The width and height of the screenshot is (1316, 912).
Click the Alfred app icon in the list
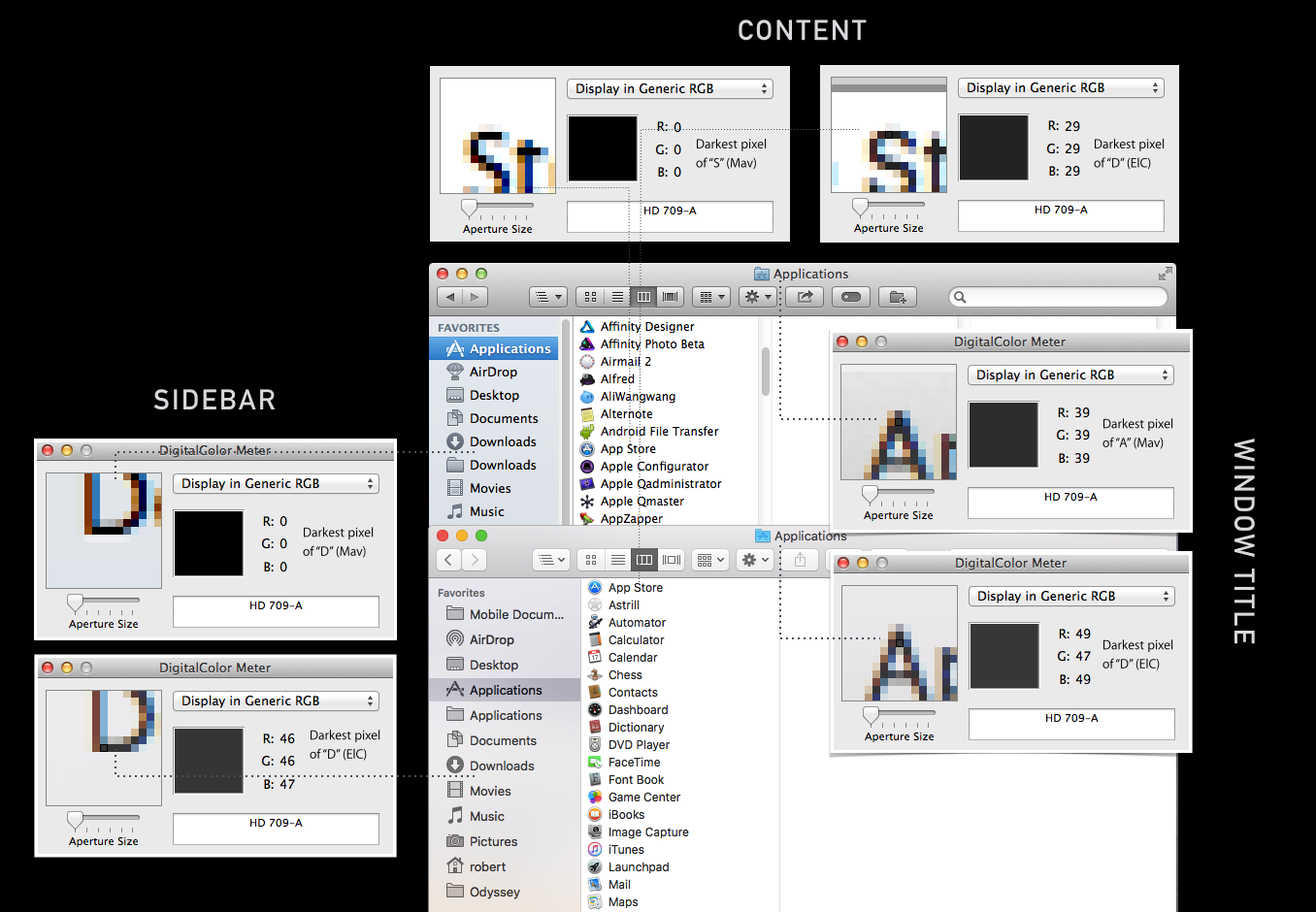[x=587, y=379]
